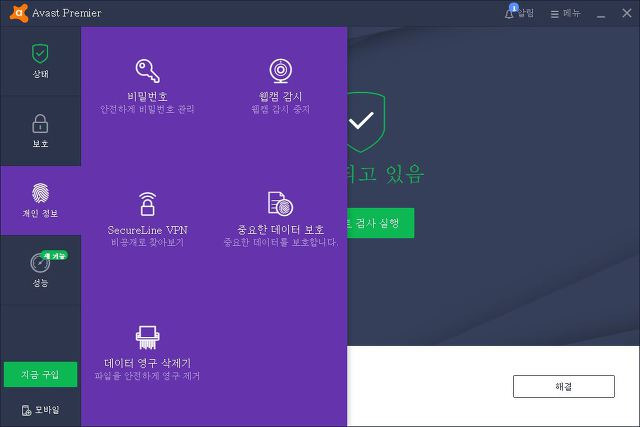Click the '비공개로 찾아보기' description text

(147, 242)
